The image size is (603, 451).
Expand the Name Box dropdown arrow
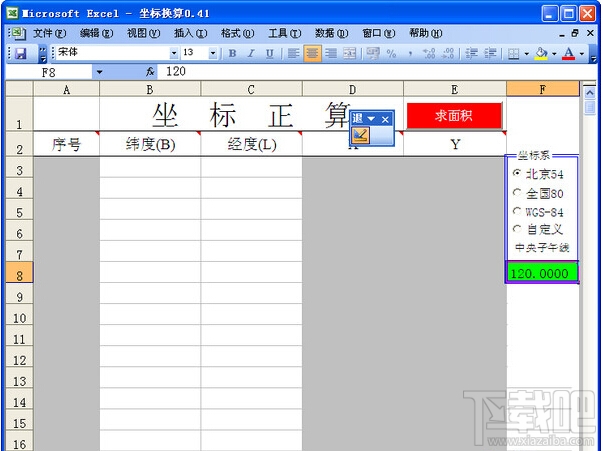tap(100, 72)
